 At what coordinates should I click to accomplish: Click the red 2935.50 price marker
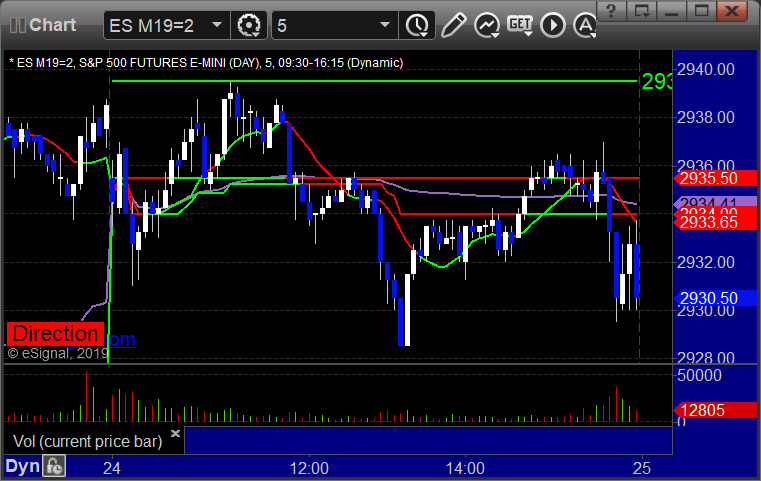[714, 179]
